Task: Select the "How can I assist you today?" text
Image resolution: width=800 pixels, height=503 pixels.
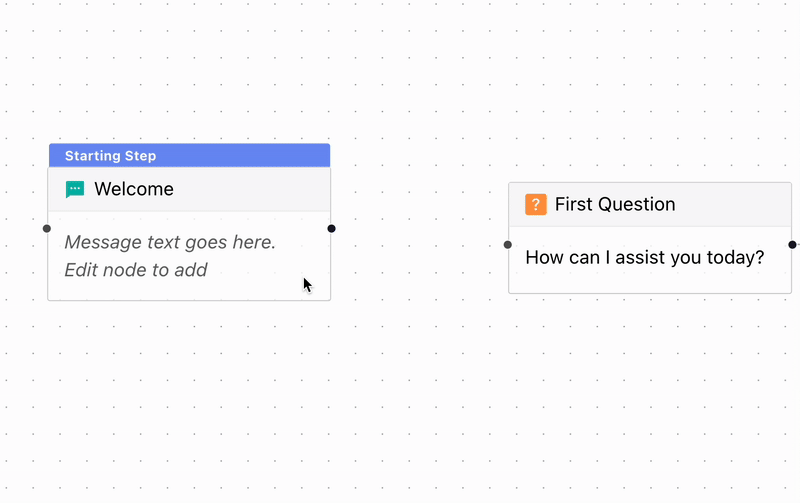Action: (645, 258)
